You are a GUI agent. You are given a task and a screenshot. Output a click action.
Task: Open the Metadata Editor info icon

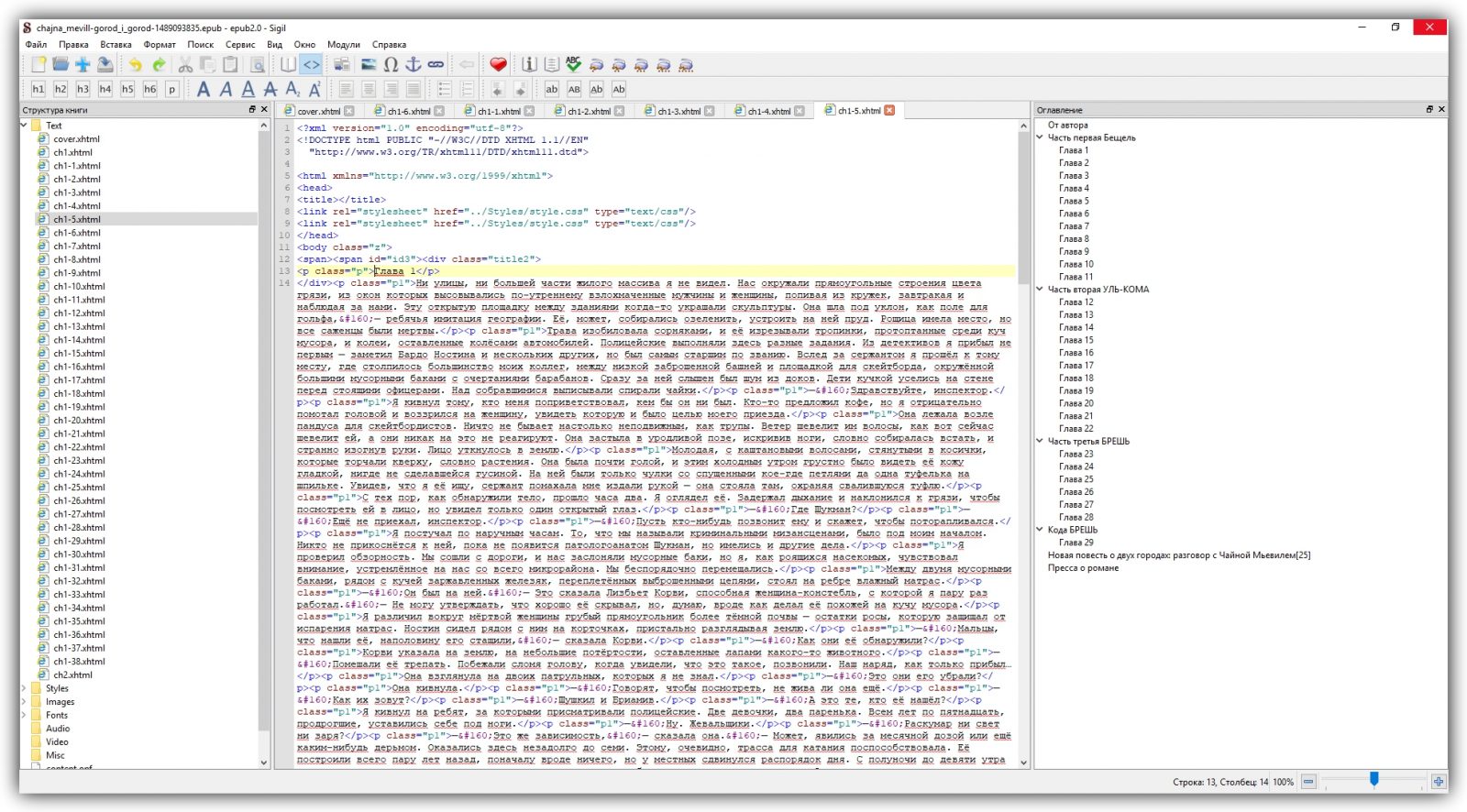[x=529, y=64]
